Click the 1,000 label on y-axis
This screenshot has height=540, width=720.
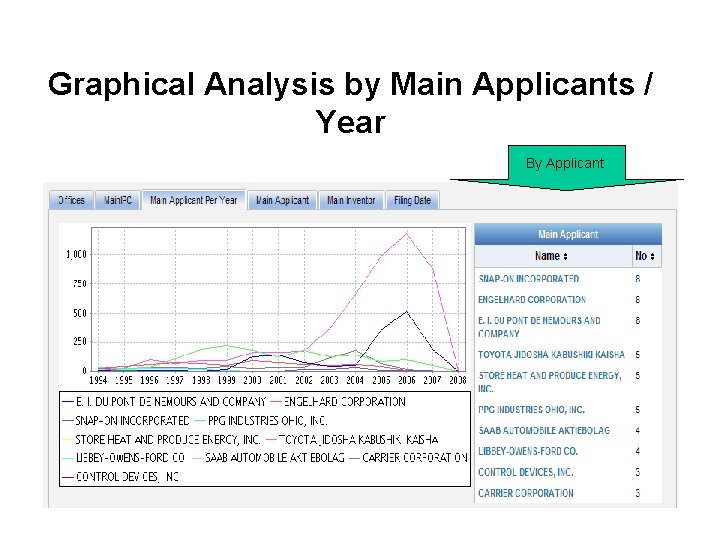[x=76, y=254]
